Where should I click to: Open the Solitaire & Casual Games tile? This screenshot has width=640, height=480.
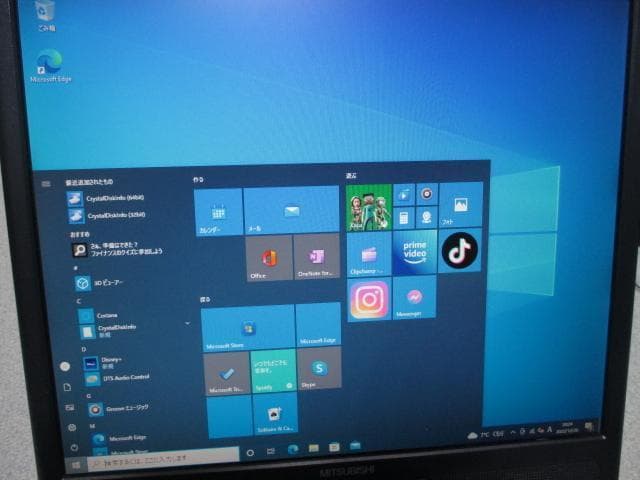click(x=275, y=414)
